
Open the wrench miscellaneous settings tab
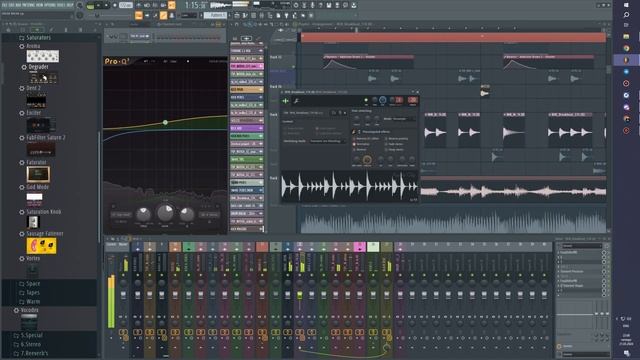pyautogui.click(x=297, y=101)
